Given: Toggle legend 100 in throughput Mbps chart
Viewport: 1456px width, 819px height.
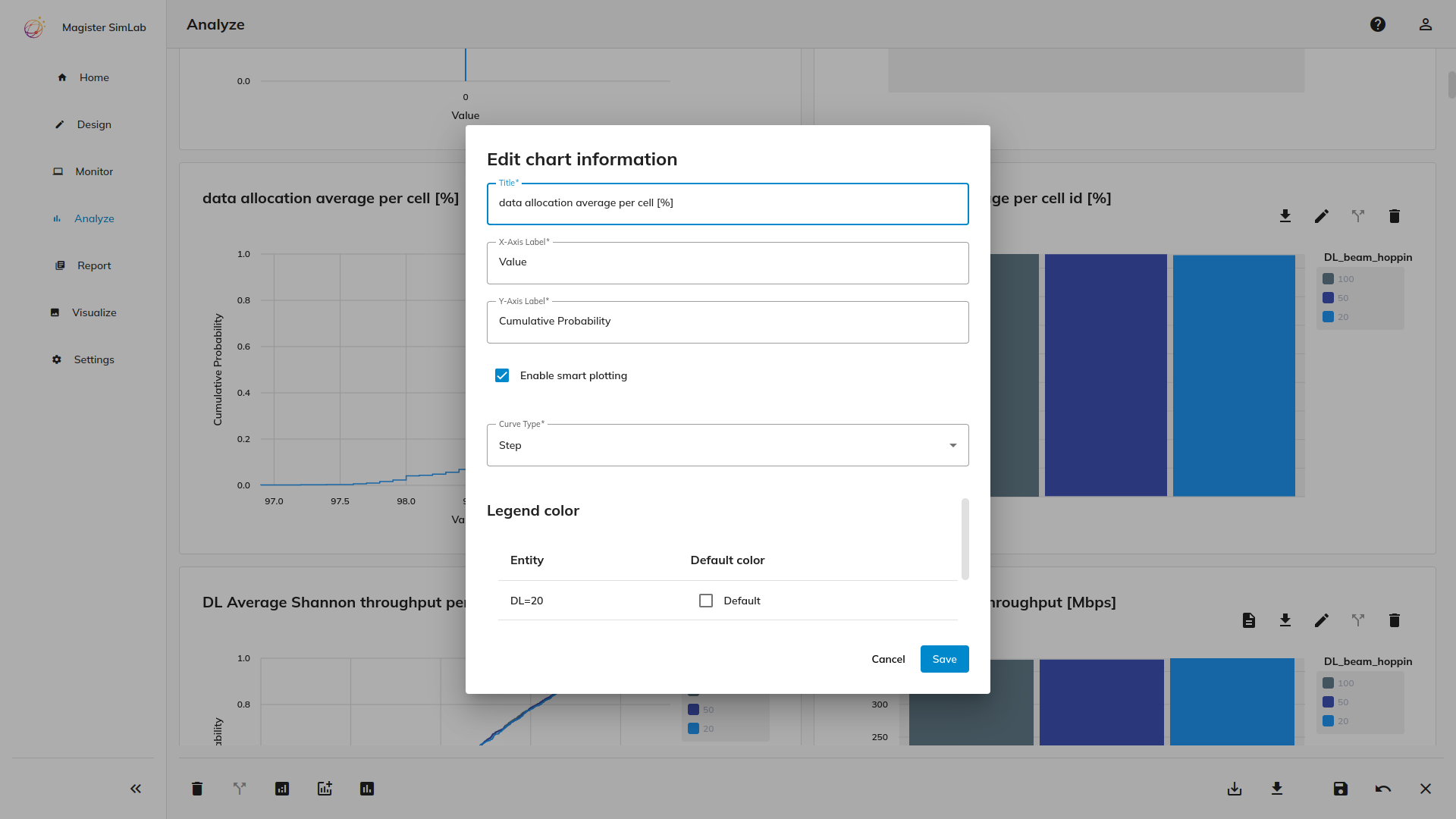Looking at the screenshot, I should tap(1338, 683).
